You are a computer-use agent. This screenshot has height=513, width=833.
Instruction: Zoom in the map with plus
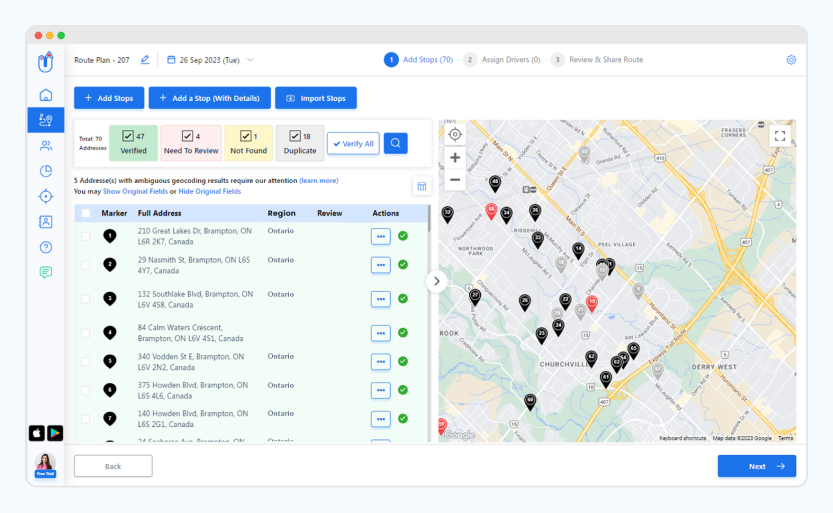(x=455, y=158)
